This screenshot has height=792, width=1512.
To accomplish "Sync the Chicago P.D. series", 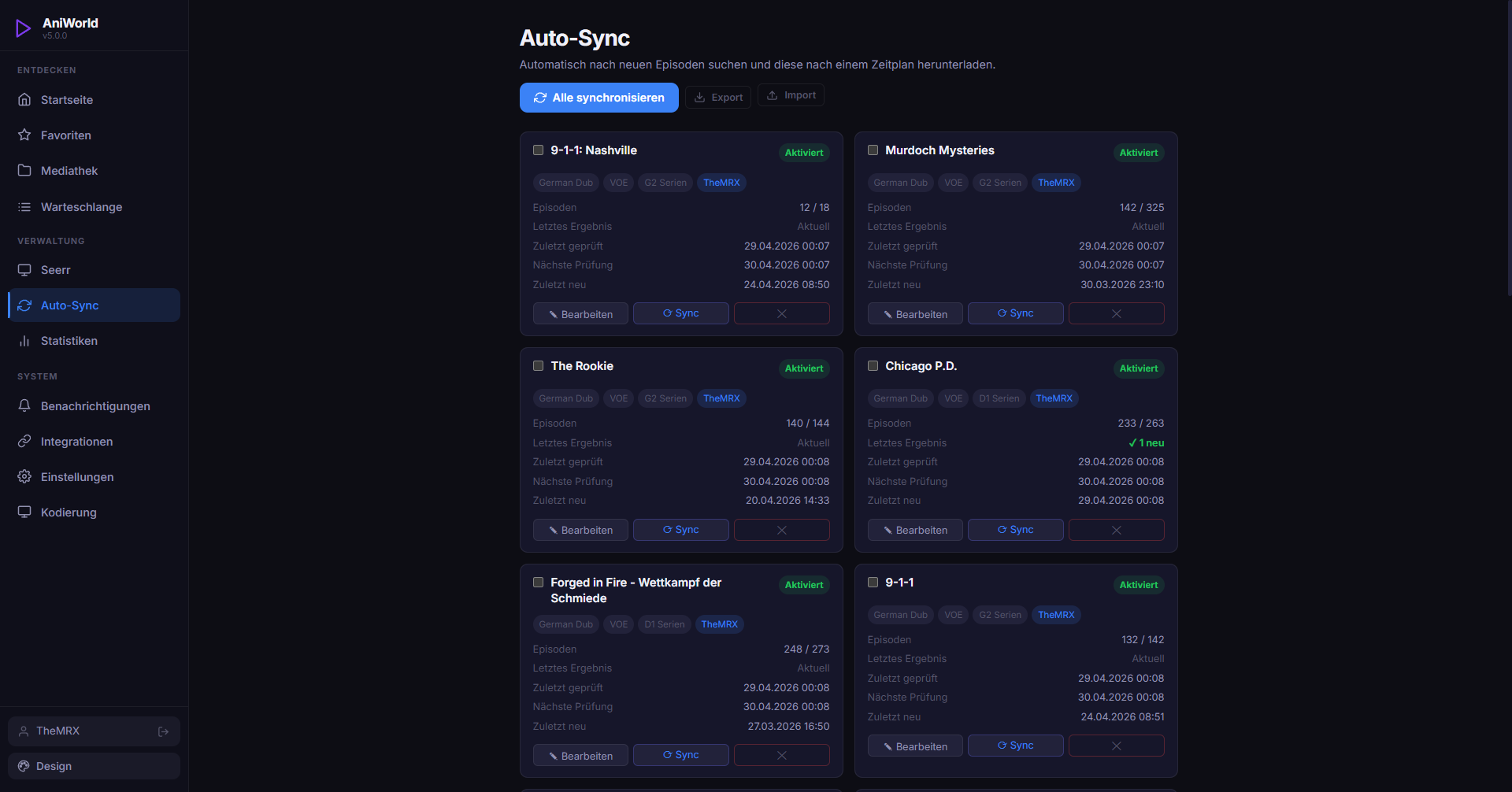I will 1016,530.
